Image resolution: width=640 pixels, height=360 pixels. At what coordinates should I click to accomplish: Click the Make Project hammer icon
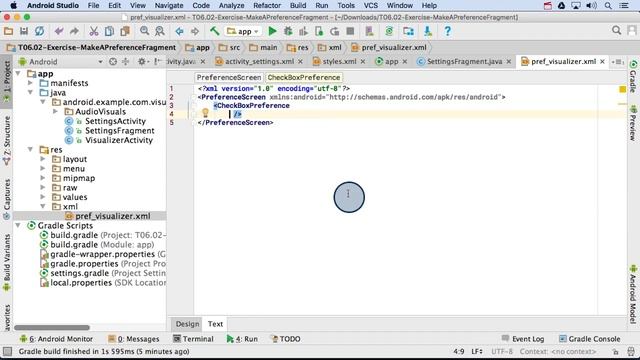tap(214, 31)
